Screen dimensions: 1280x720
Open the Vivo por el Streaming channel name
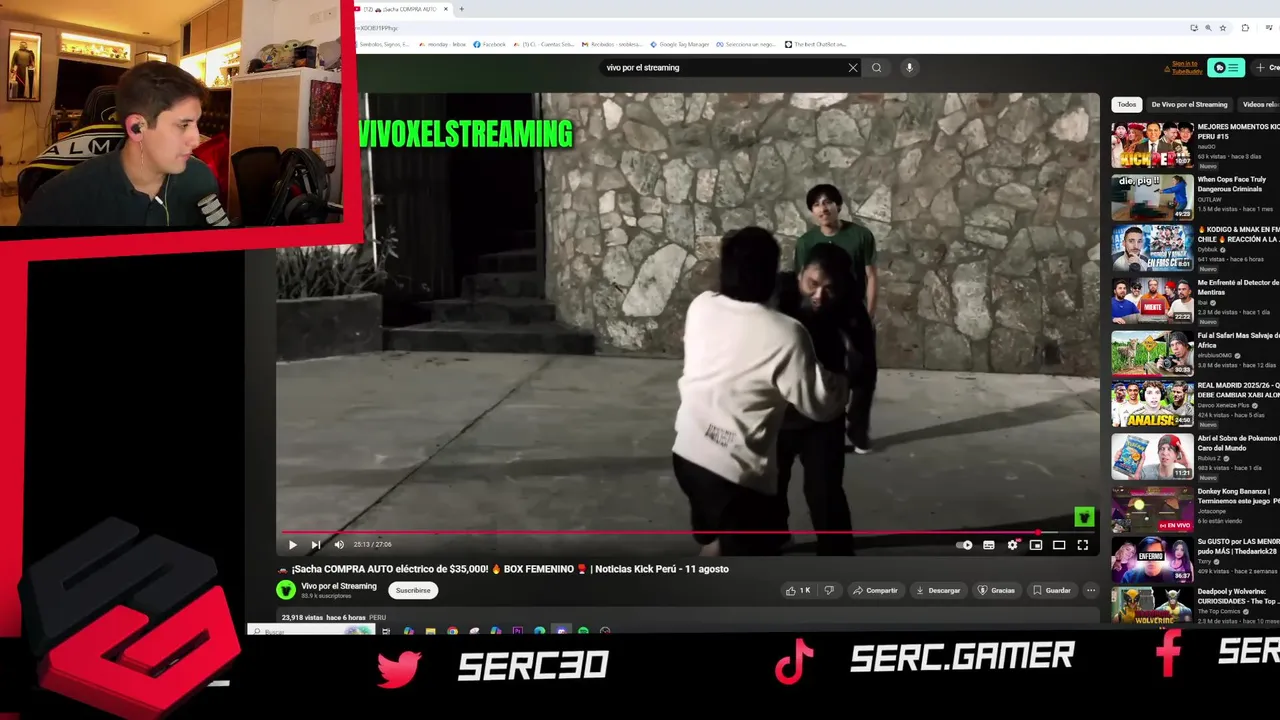339,586
